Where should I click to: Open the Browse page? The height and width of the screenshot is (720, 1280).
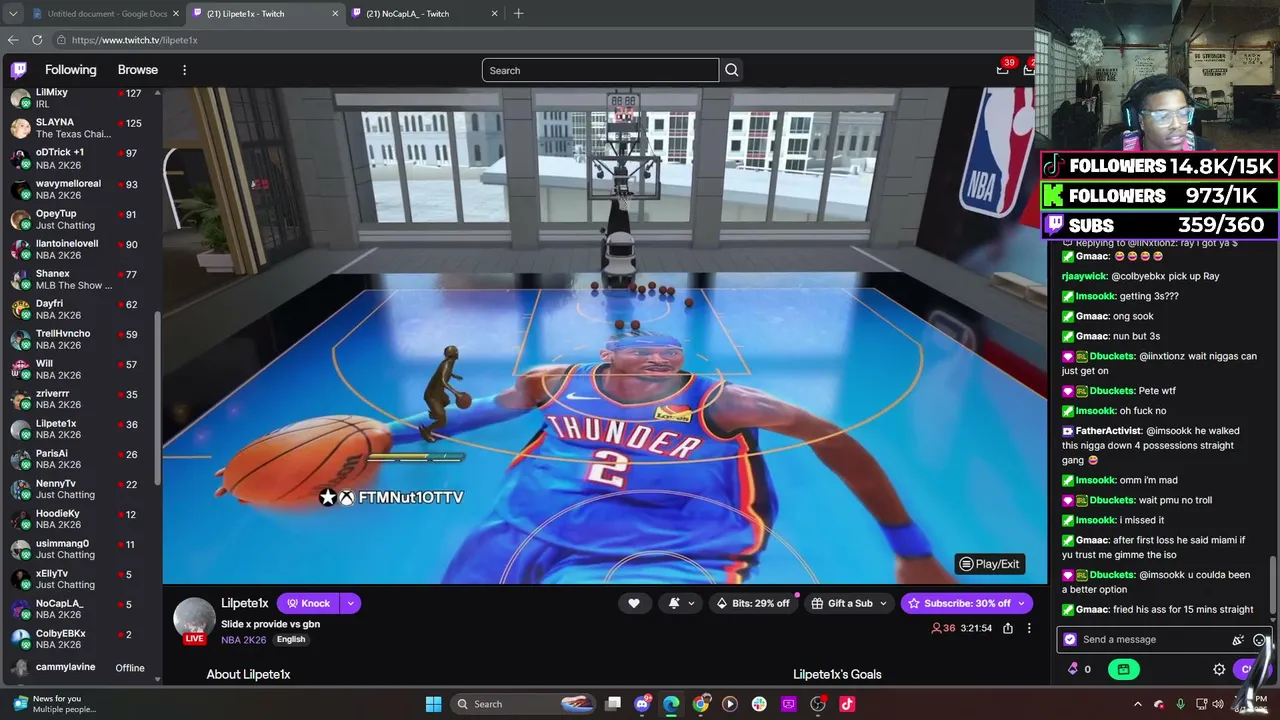(x=138, y=70)
